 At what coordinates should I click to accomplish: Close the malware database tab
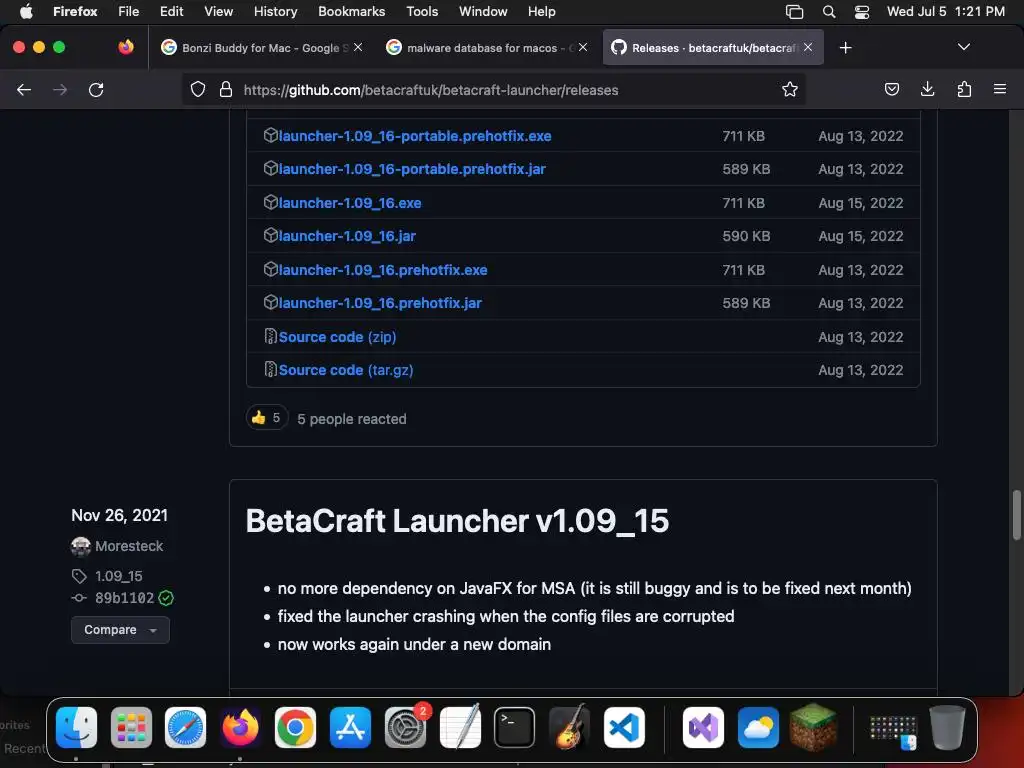(x=583, y=47)
